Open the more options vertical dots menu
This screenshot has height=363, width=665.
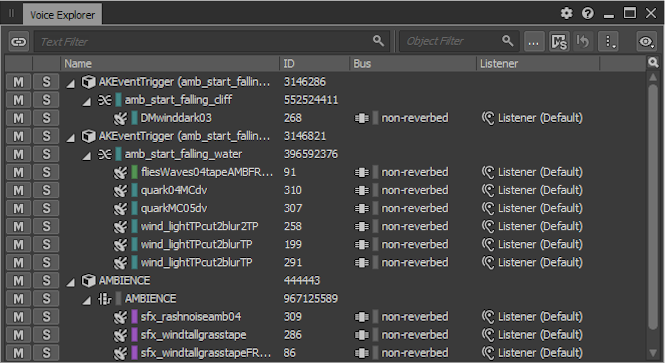pos(609,42)
